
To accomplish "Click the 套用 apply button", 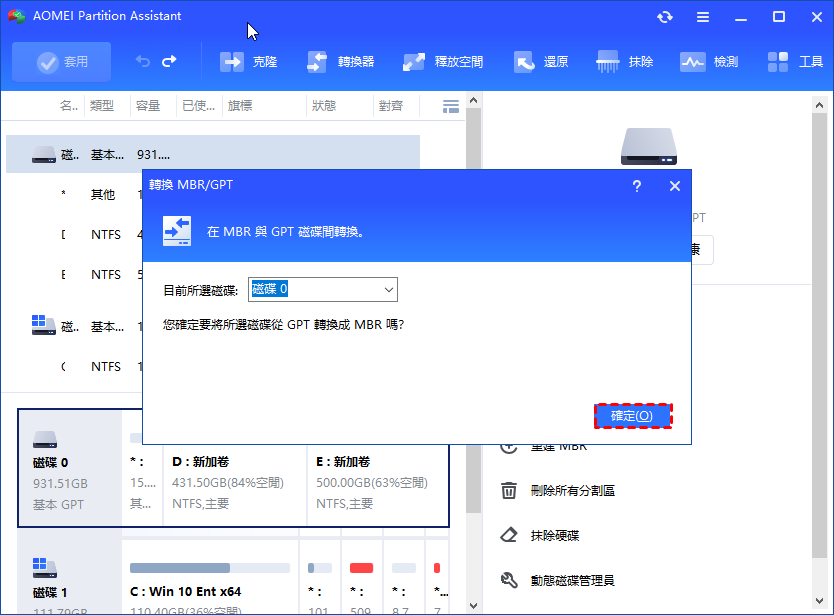I will click(x=61, y=62).
